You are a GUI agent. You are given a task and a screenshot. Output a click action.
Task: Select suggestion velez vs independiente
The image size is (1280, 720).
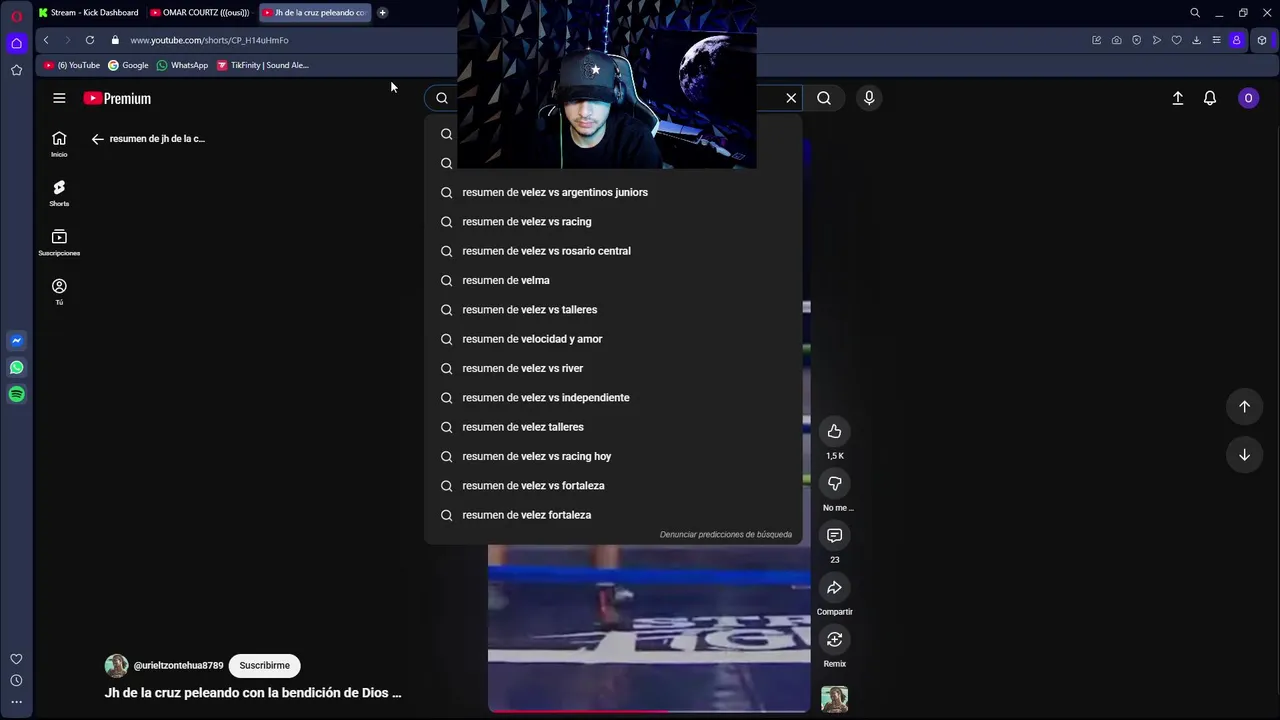point(613,398)
